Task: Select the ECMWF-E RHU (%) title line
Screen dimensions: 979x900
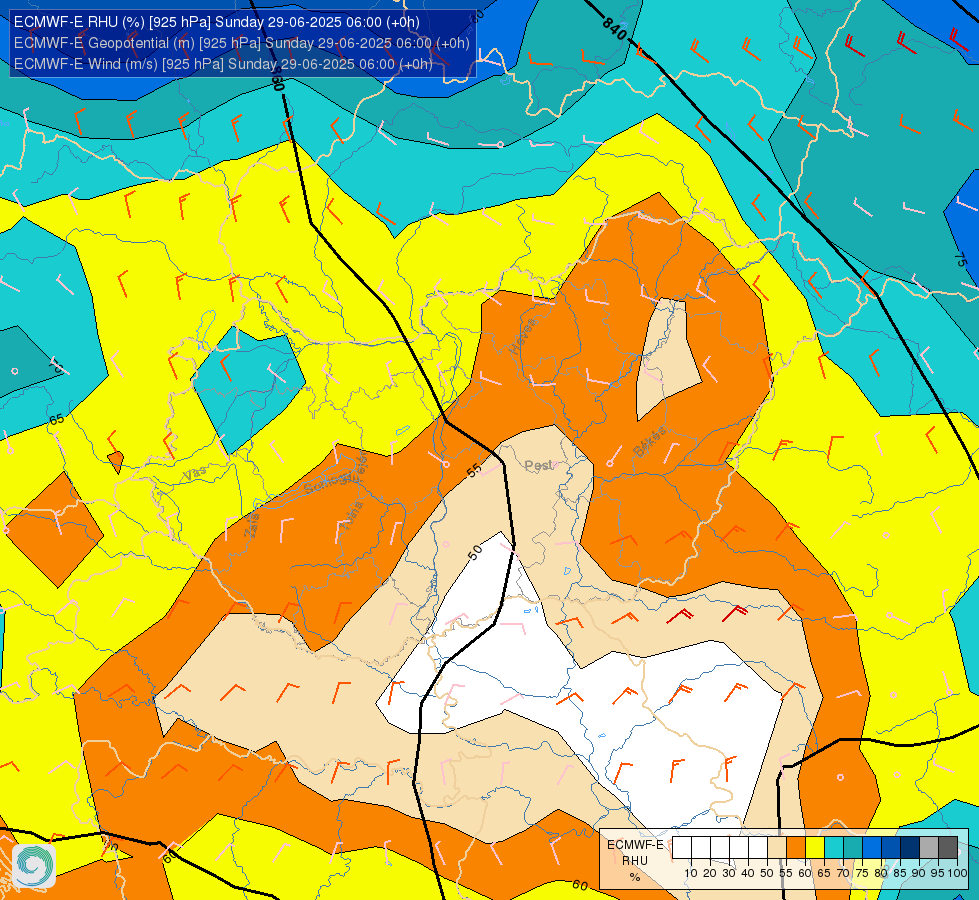Action: coord(217,22)
